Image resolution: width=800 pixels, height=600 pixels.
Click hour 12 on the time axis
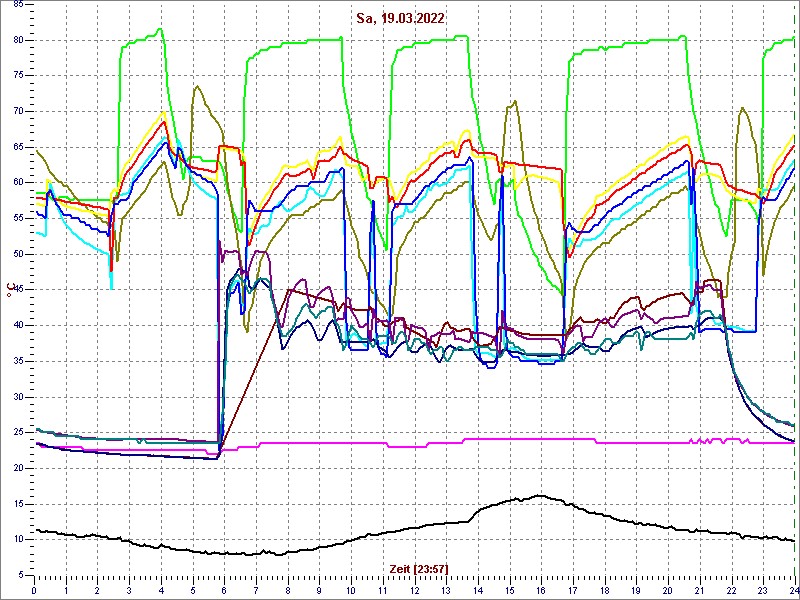pyautogui.click(x=414, y=589)
